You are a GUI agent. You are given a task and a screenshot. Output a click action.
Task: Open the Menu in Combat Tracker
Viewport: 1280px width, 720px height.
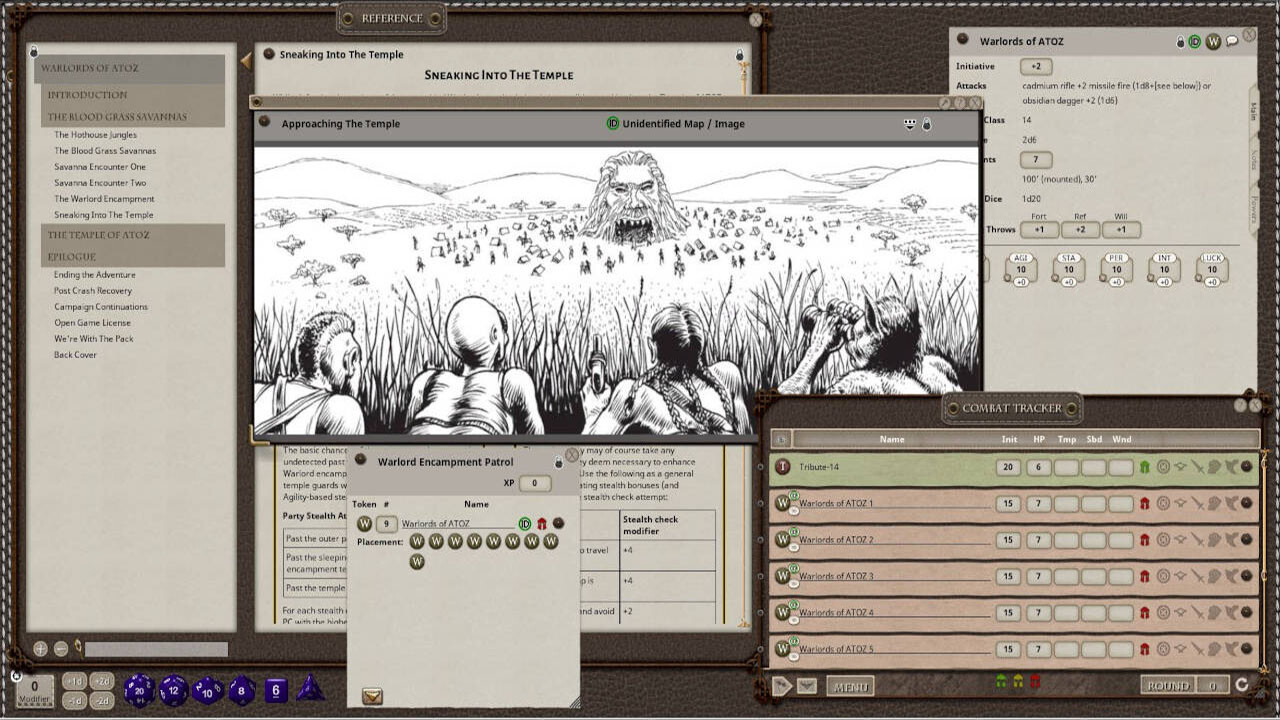pyautogui.click(x=853, y=686)
